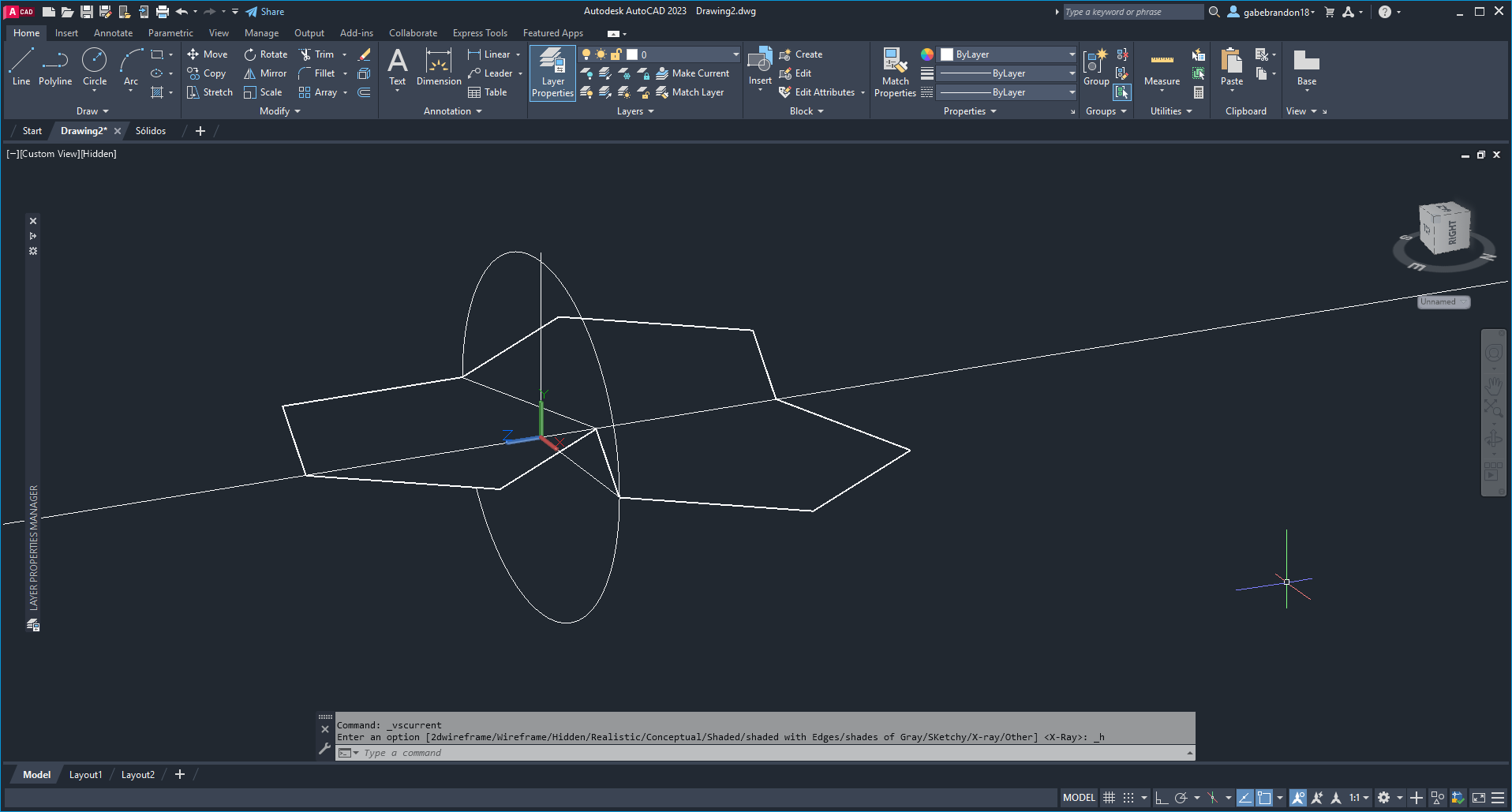Toggle snap mode in status bar

click(1128, 798)
